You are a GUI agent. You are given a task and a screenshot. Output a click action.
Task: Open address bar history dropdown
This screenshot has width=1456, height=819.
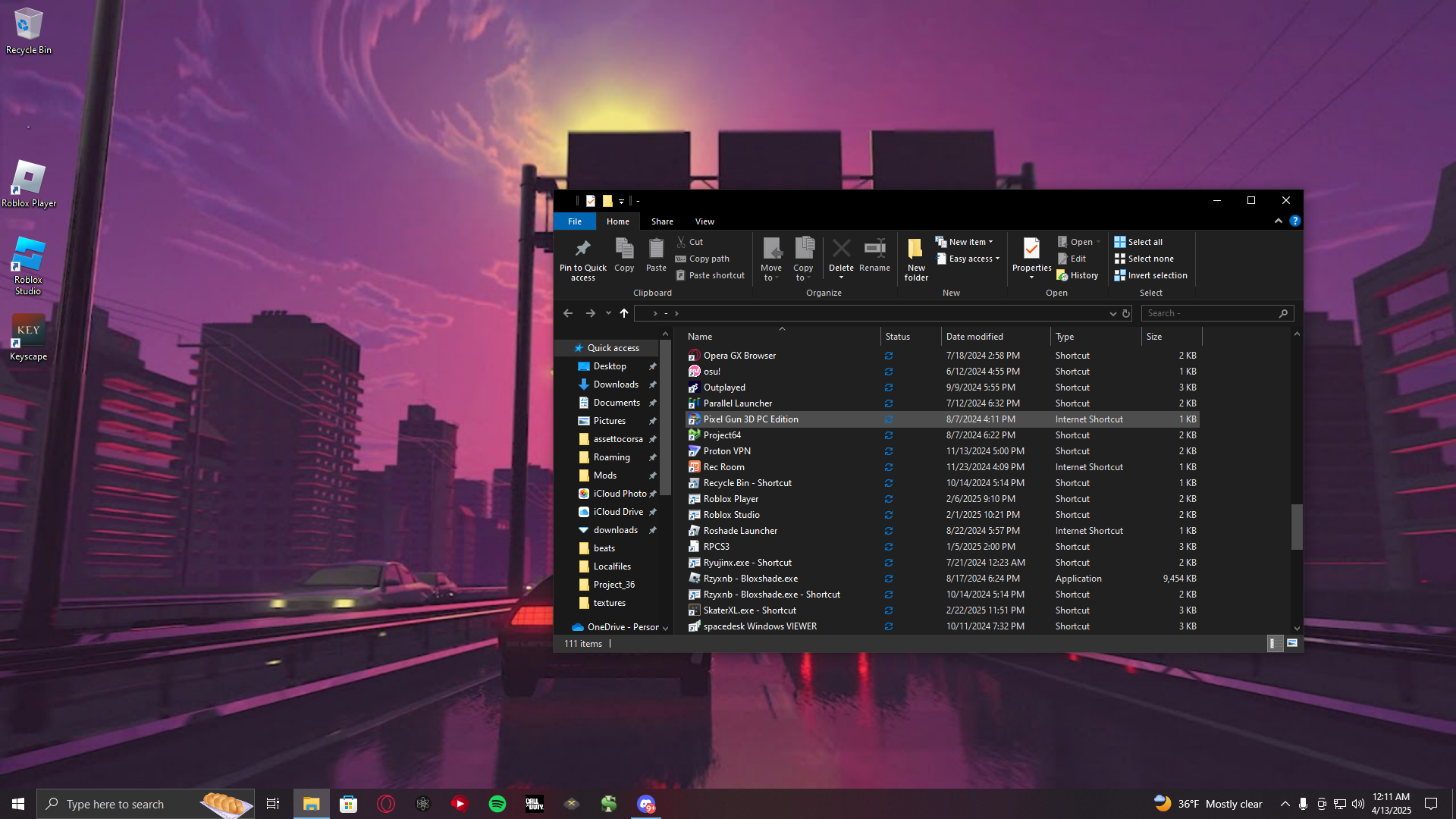pos(1112,313)
